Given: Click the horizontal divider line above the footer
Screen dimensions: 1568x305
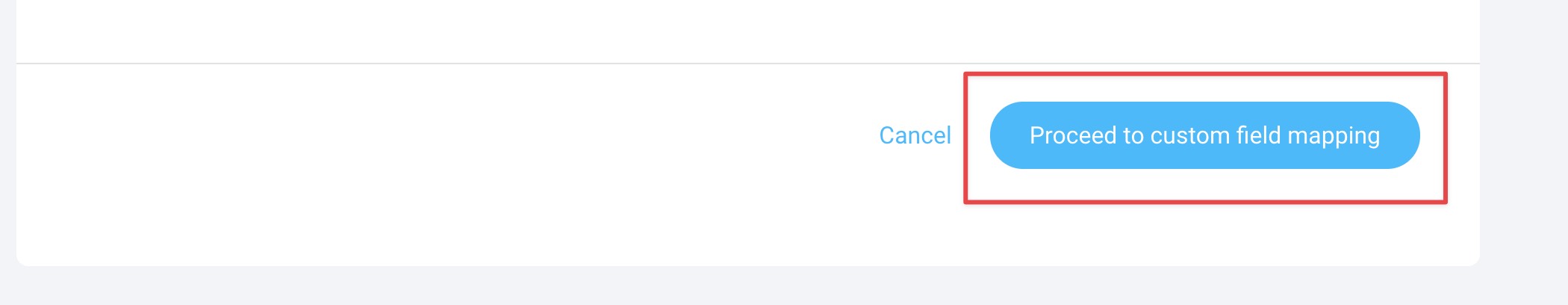Looking at the screenshot, I should point(747,64).
